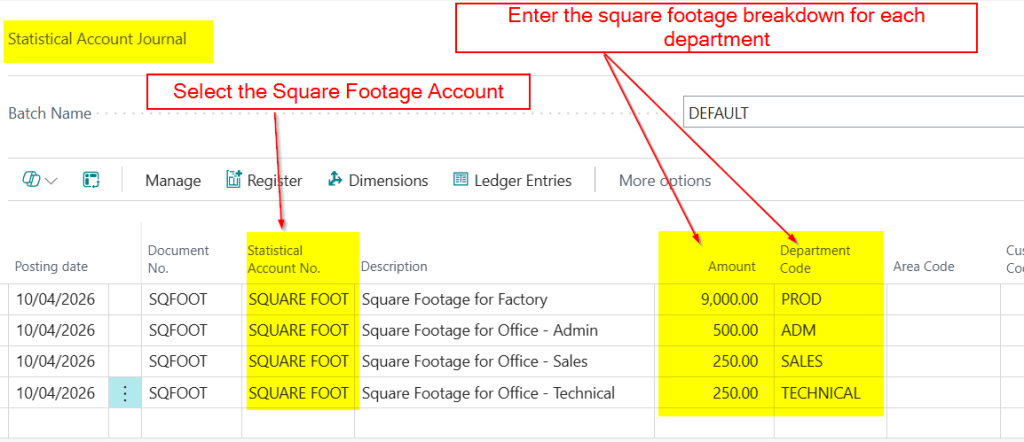The image size is (1024, 442).
Task: Click the Department Code column header
Action: 815,259
